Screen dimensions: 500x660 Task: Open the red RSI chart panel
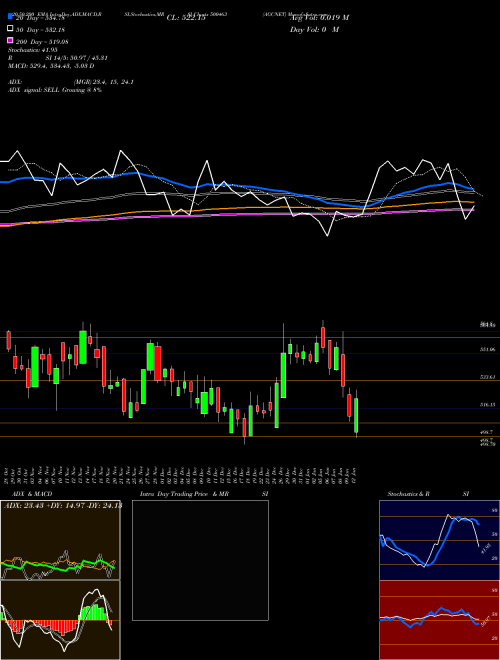tap(439, 620)
